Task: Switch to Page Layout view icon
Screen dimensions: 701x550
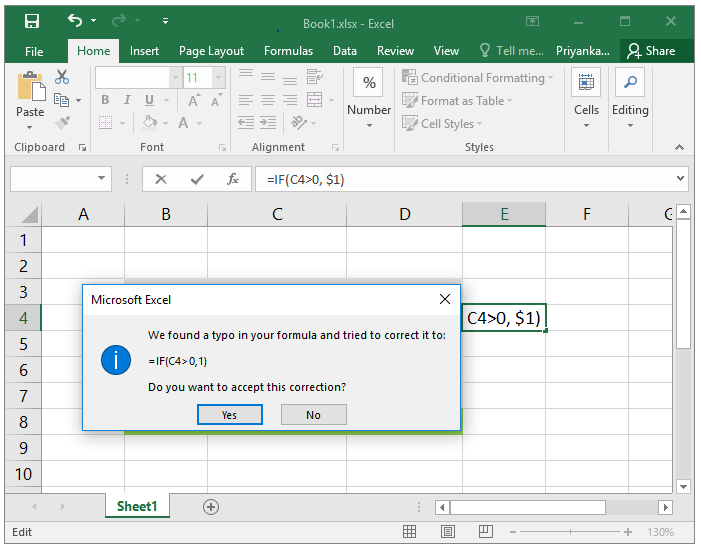Action: (448, 532)
